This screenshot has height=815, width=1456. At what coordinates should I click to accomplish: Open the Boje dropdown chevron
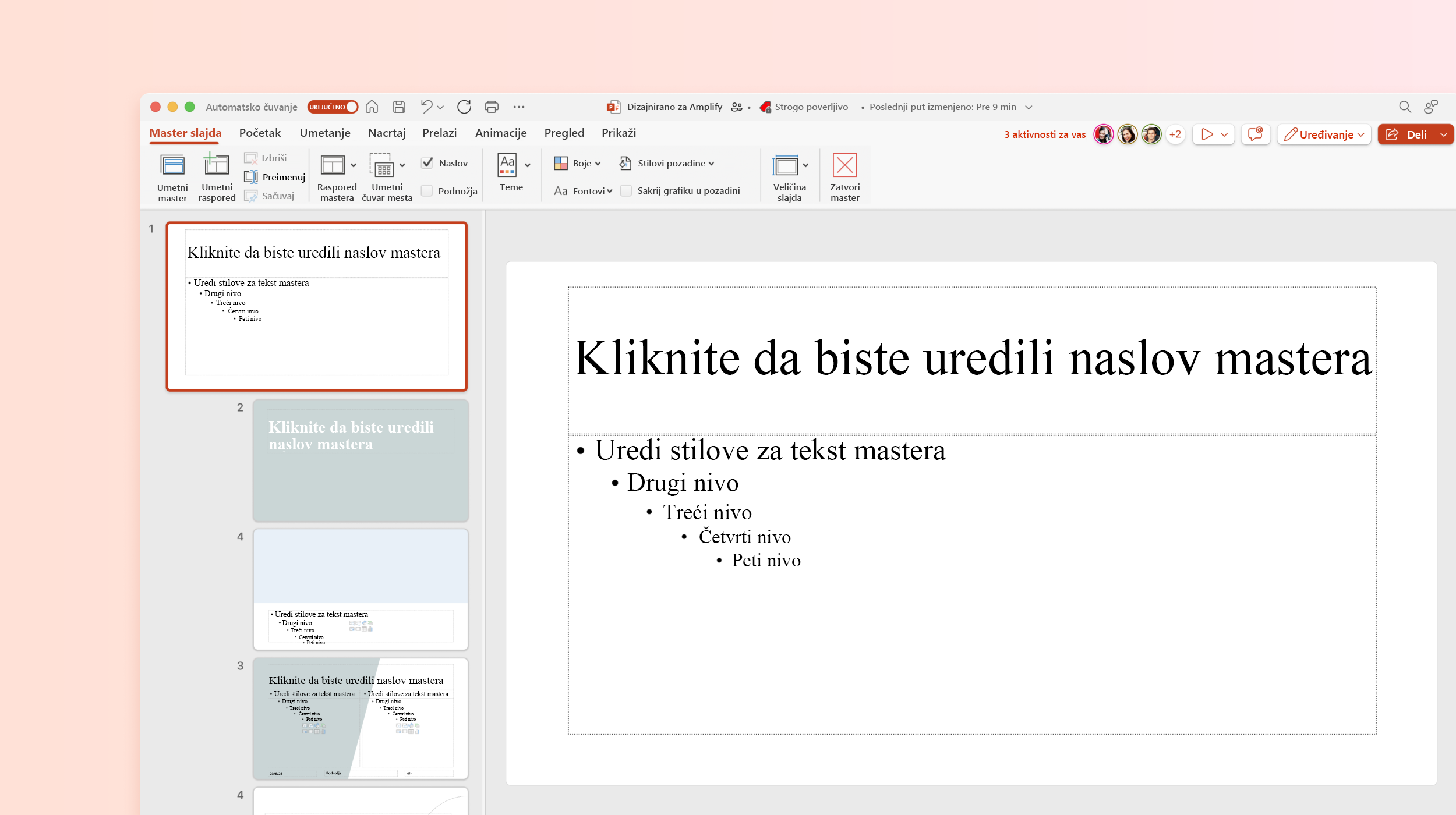[598, 164]
